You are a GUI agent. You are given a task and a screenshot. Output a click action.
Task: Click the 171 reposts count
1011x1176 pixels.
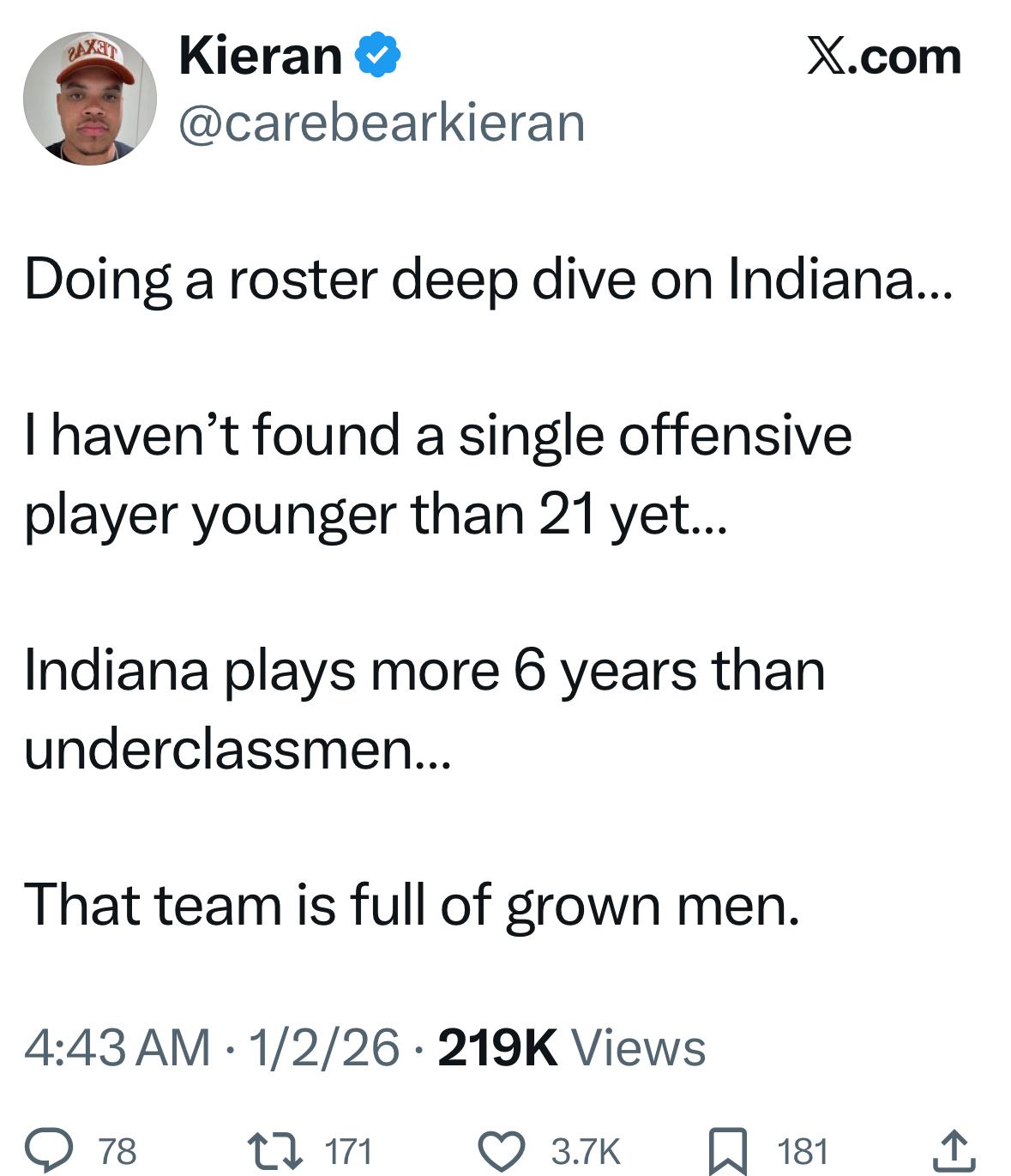click(348, 1151)
